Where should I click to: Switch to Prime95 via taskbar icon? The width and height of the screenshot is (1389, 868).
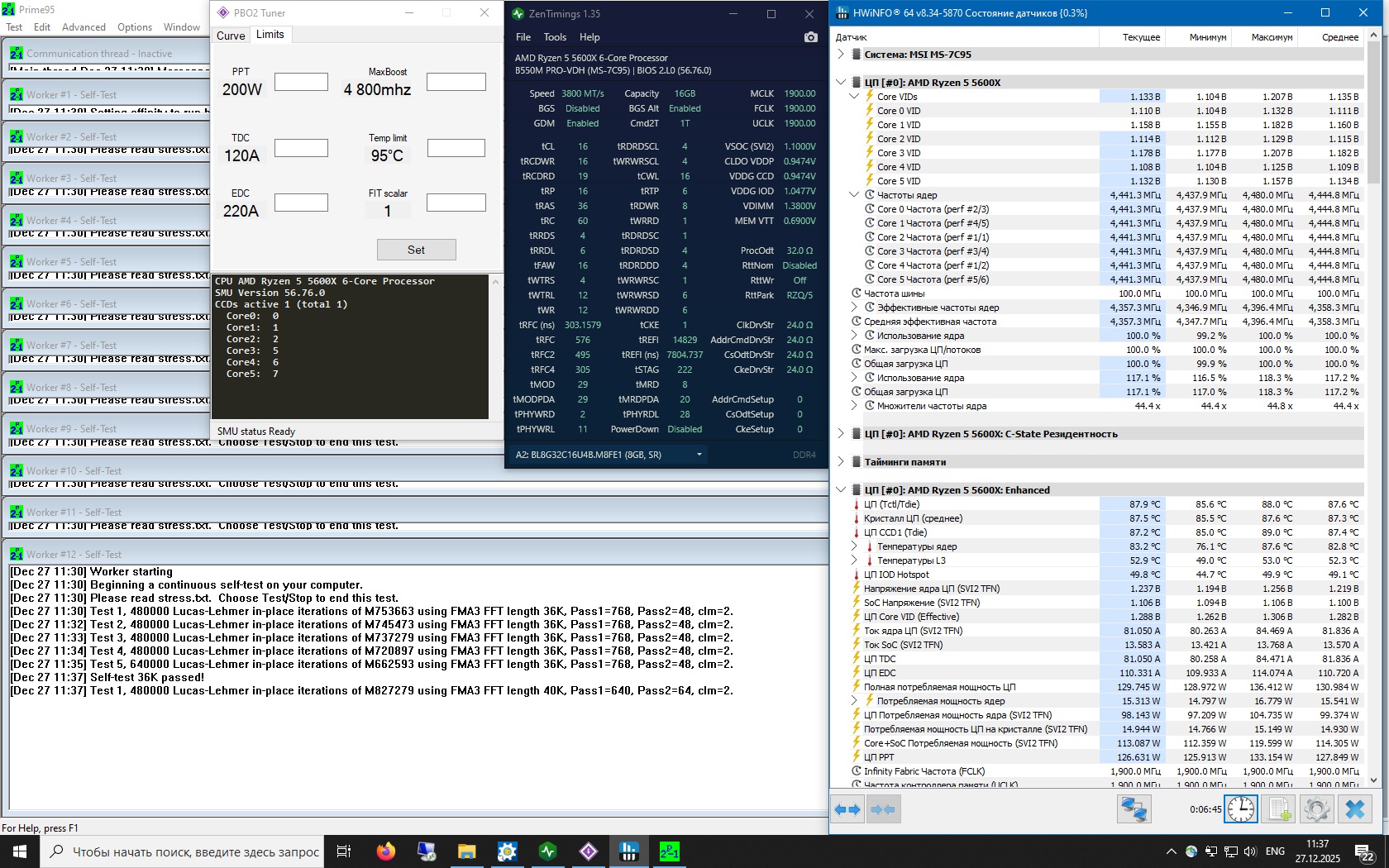pos(670,851)
